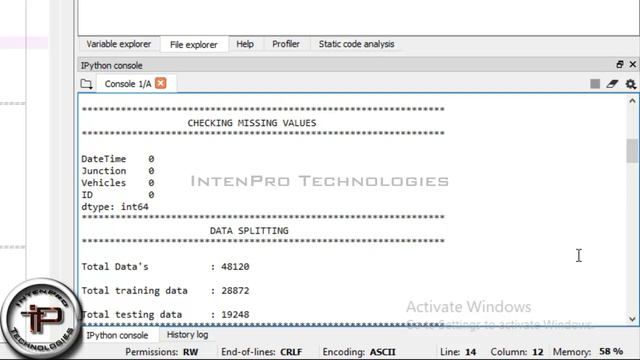Switch to the IPython console bottom tab
This screenshot has height=360, width=640.
point(117,335)
